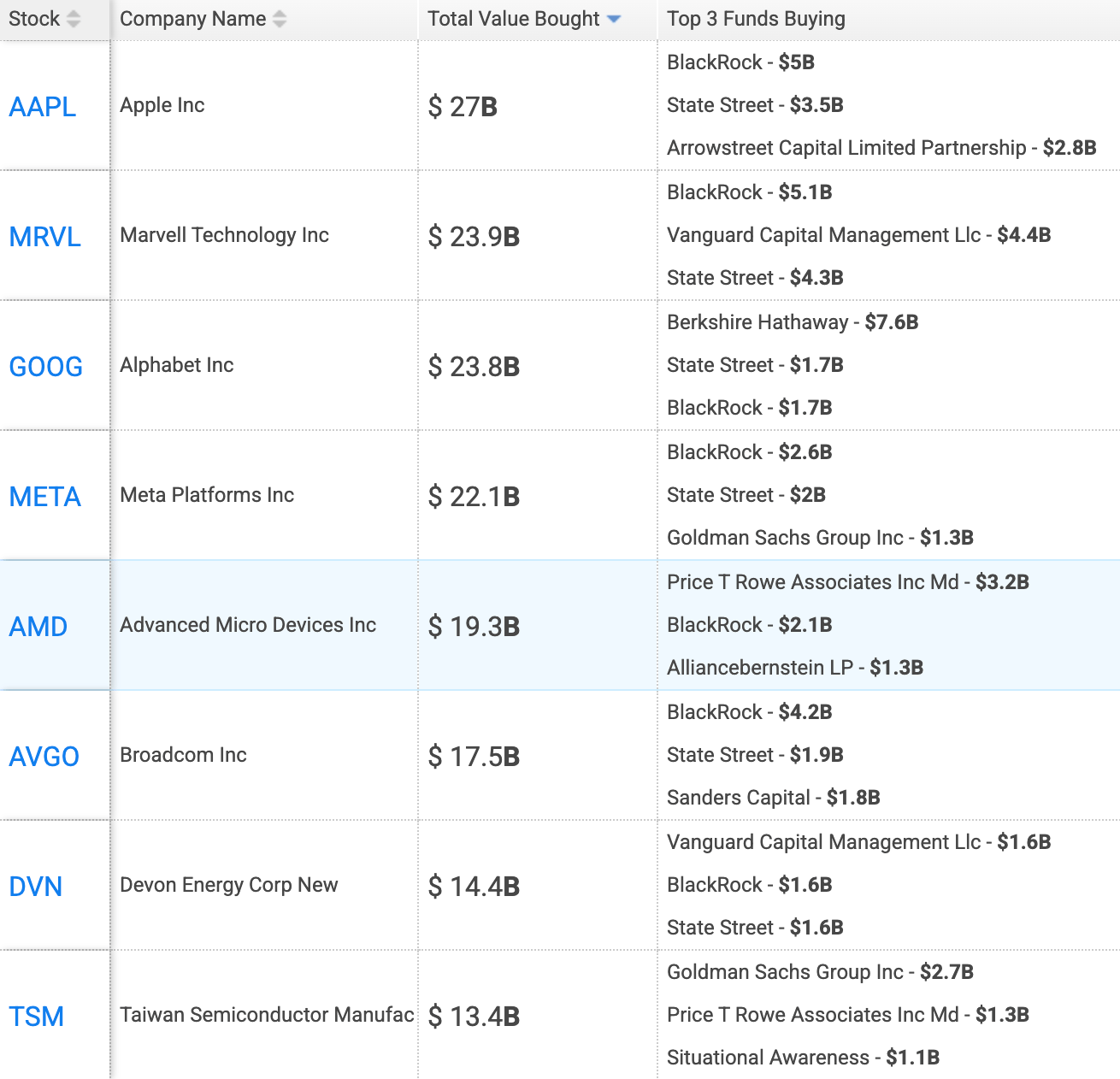Click Price T Rowe Associates - $1.3B
Screen dimensions: 1120x1079
848,1015
